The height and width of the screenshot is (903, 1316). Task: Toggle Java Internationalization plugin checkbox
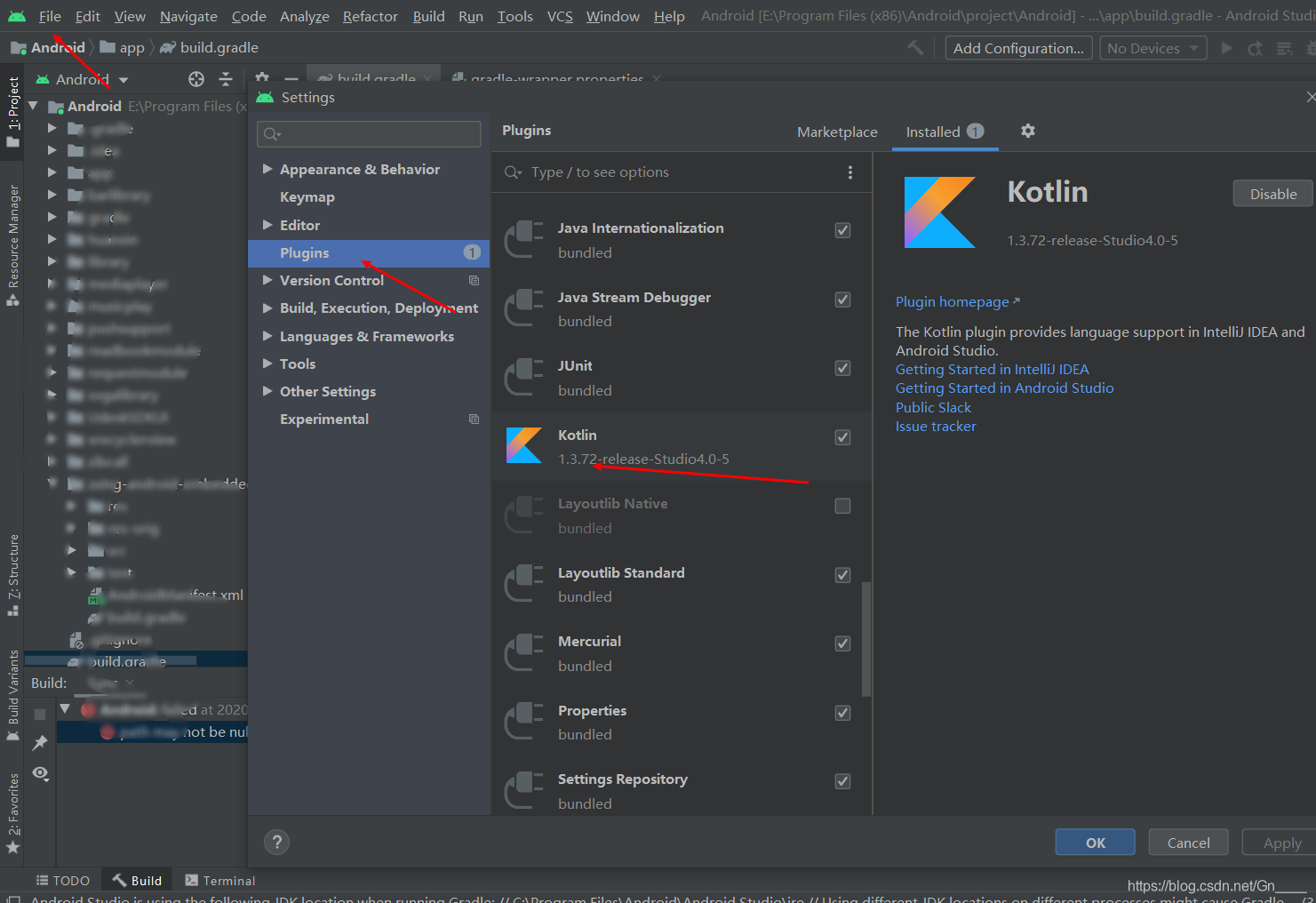point(842,230)
